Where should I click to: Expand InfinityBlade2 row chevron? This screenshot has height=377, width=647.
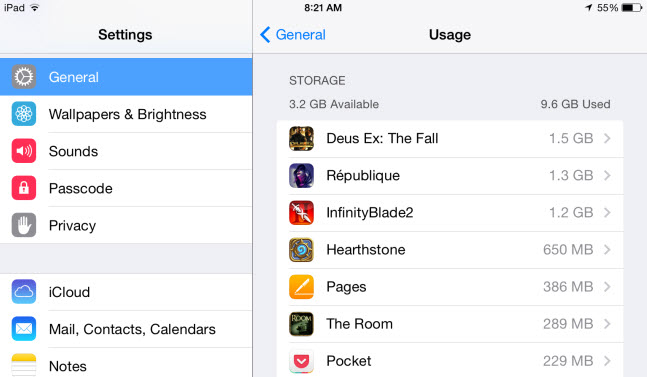pos(607,212)
